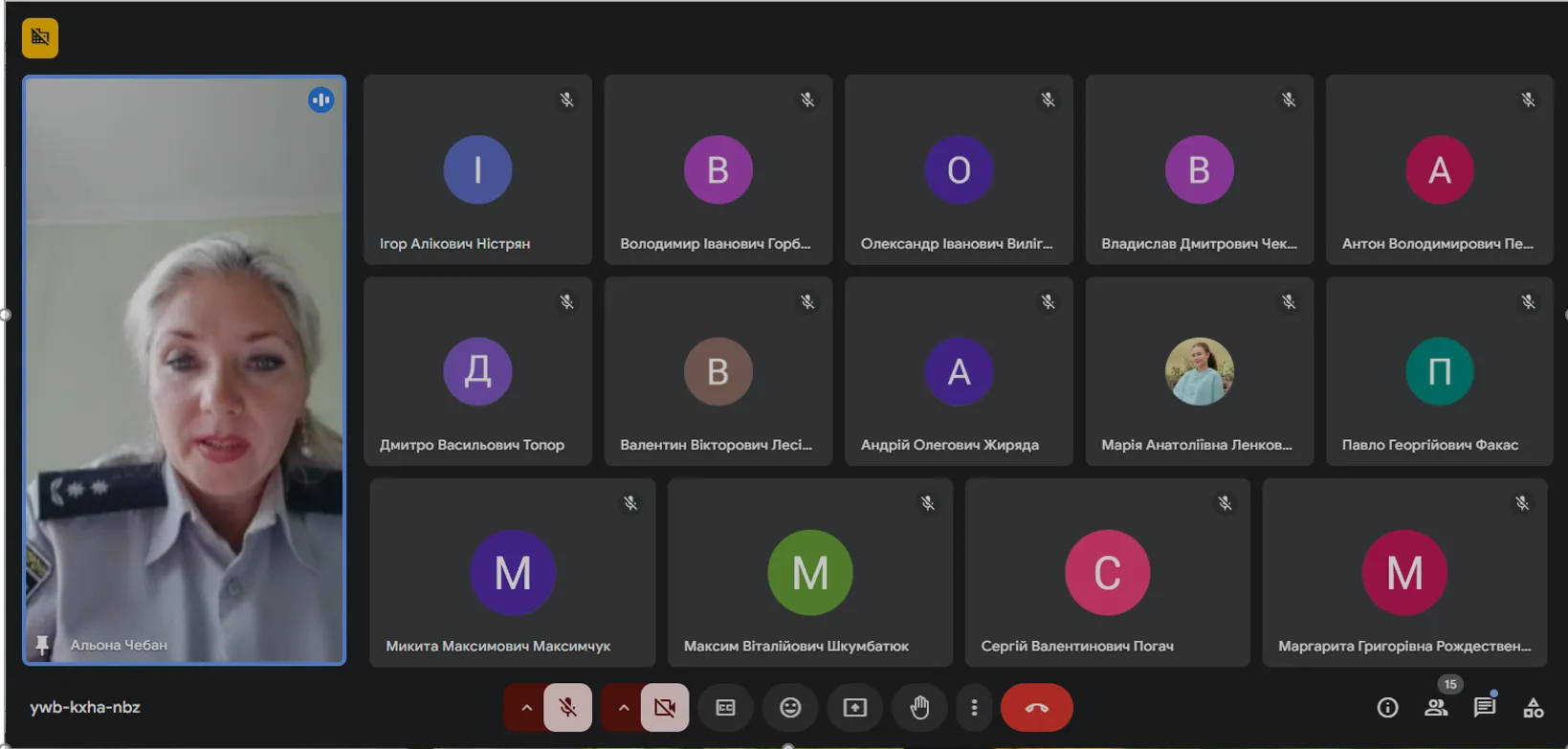Click the muted mic icon on Ігор Алікович Ністрян's tile
This screenshot has height=749, width=1568.
click(x=567, y=99)
